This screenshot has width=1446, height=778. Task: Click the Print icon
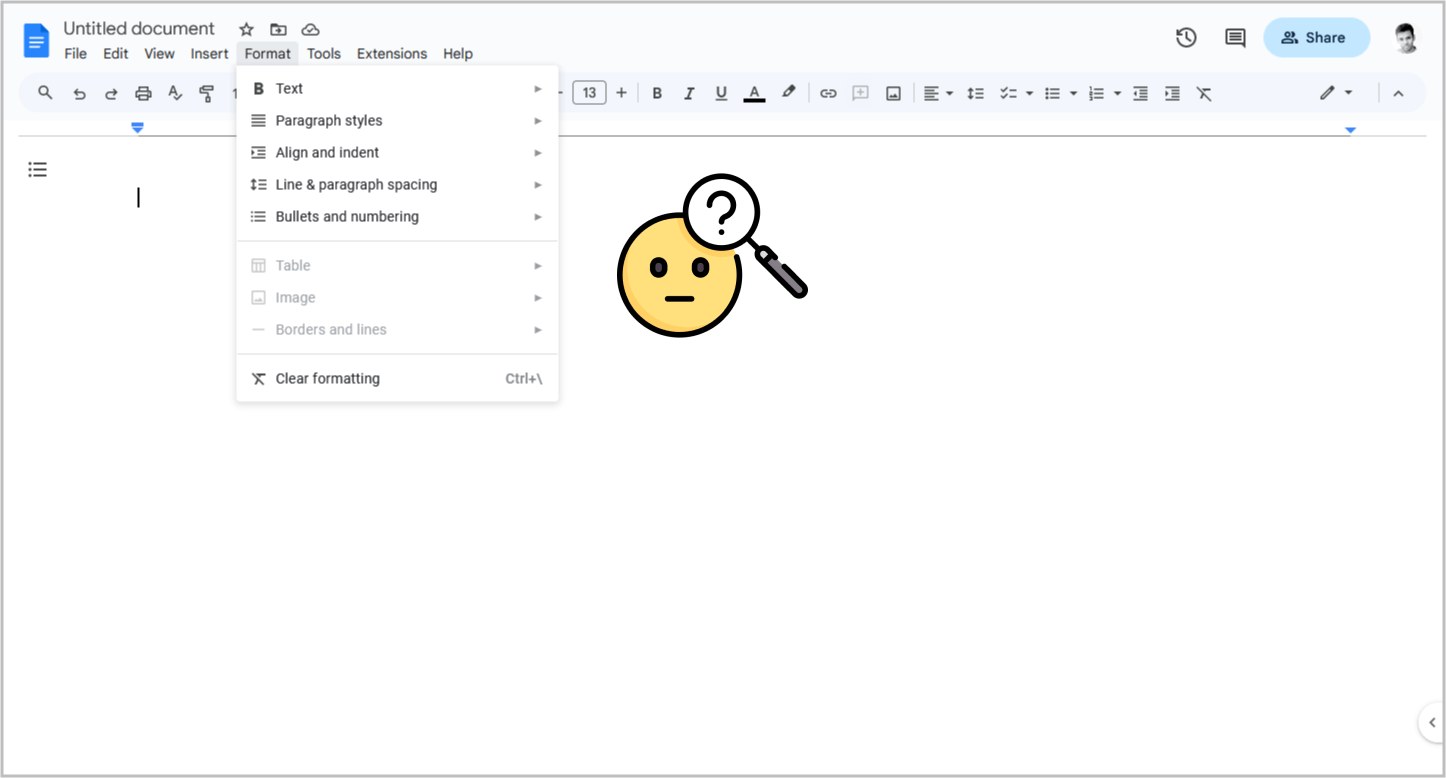[x=143, y=92]
